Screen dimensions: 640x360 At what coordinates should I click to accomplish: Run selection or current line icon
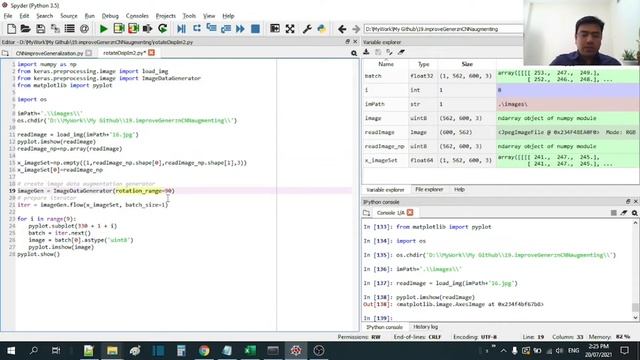tap(148, 29)
